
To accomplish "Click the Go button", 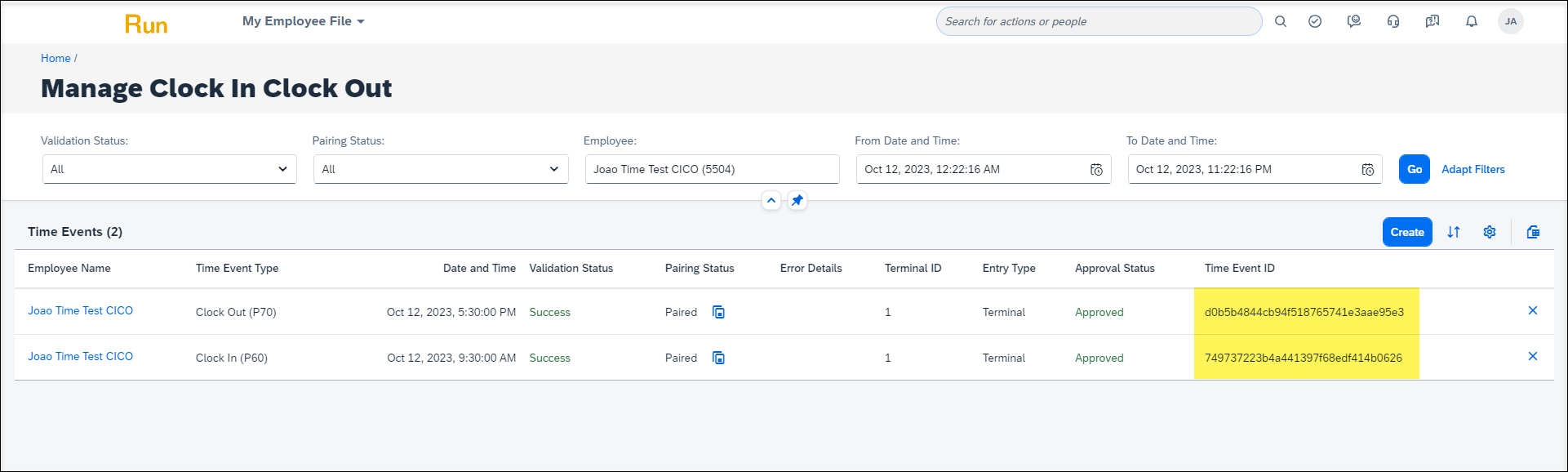I will click(x=1415, y=169).
